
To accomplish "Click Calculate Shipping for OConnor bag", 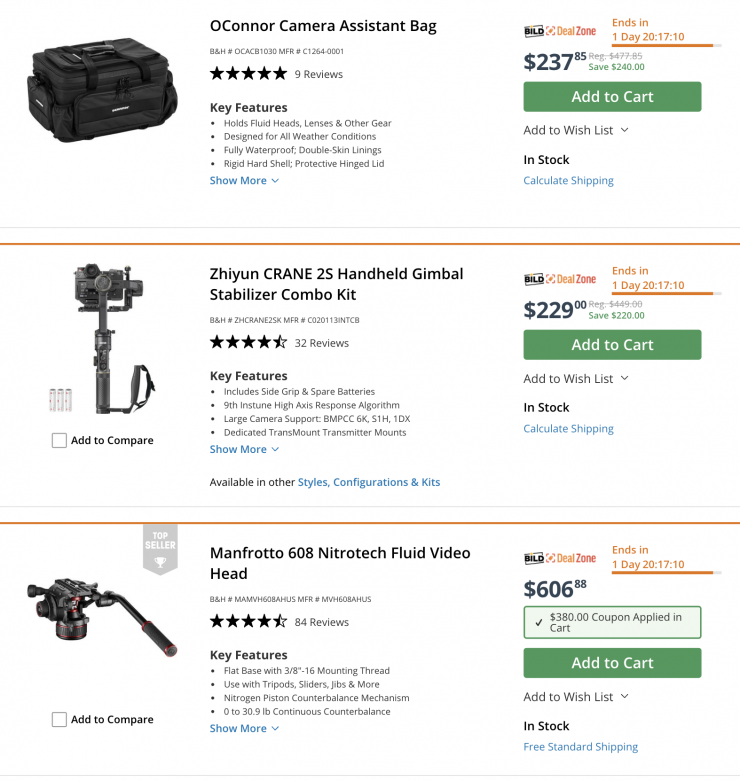I will (568, 181).
